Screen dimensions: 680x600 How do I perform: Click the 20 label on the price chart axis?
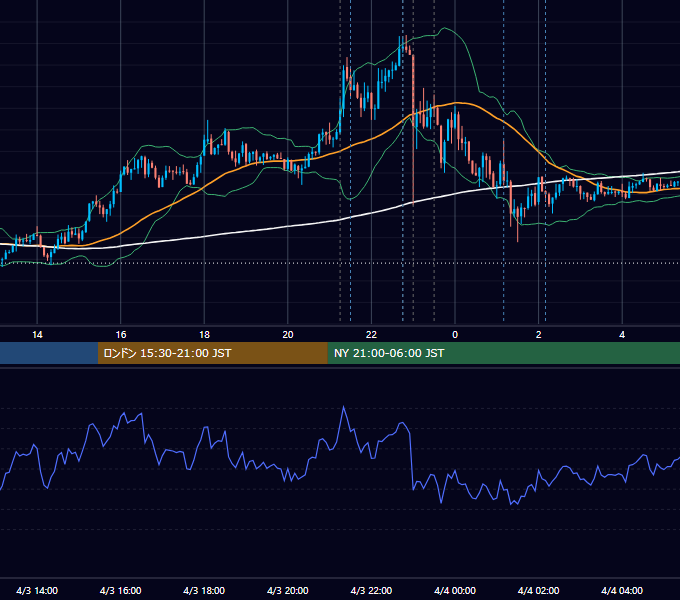coord(288,335)
